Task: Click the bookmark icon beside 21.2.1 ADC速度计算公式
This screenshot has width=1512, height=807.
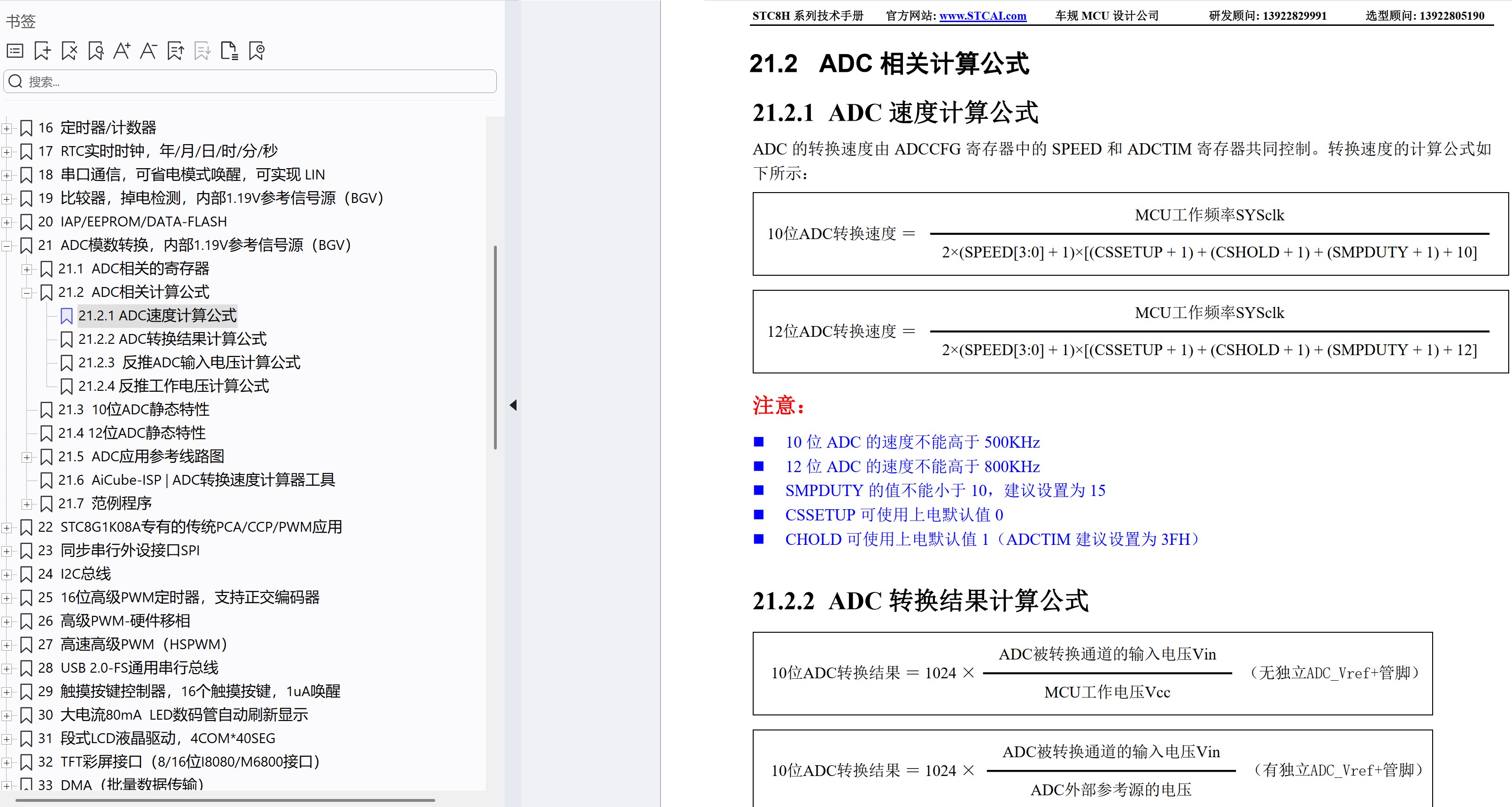Action: coord(66,316)
